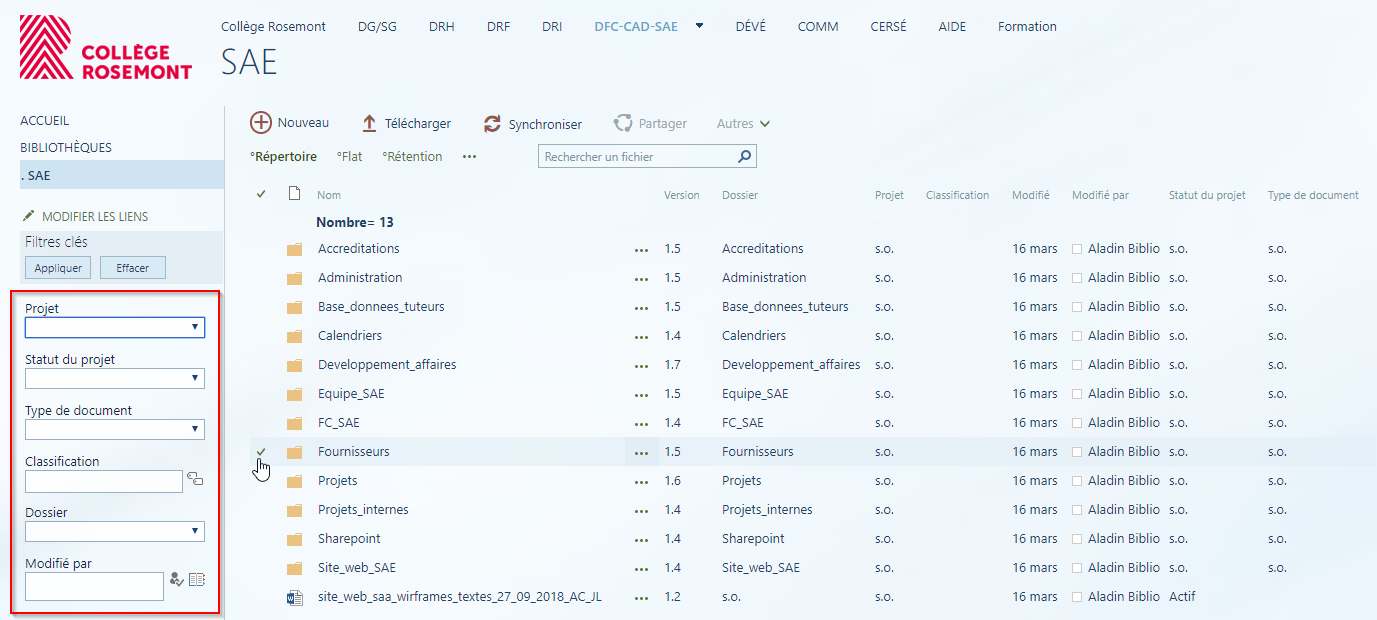Deselect the Fournisseurs row checkmark
The height and width of the screenshot is (620, 1377).
pos(261,452)
